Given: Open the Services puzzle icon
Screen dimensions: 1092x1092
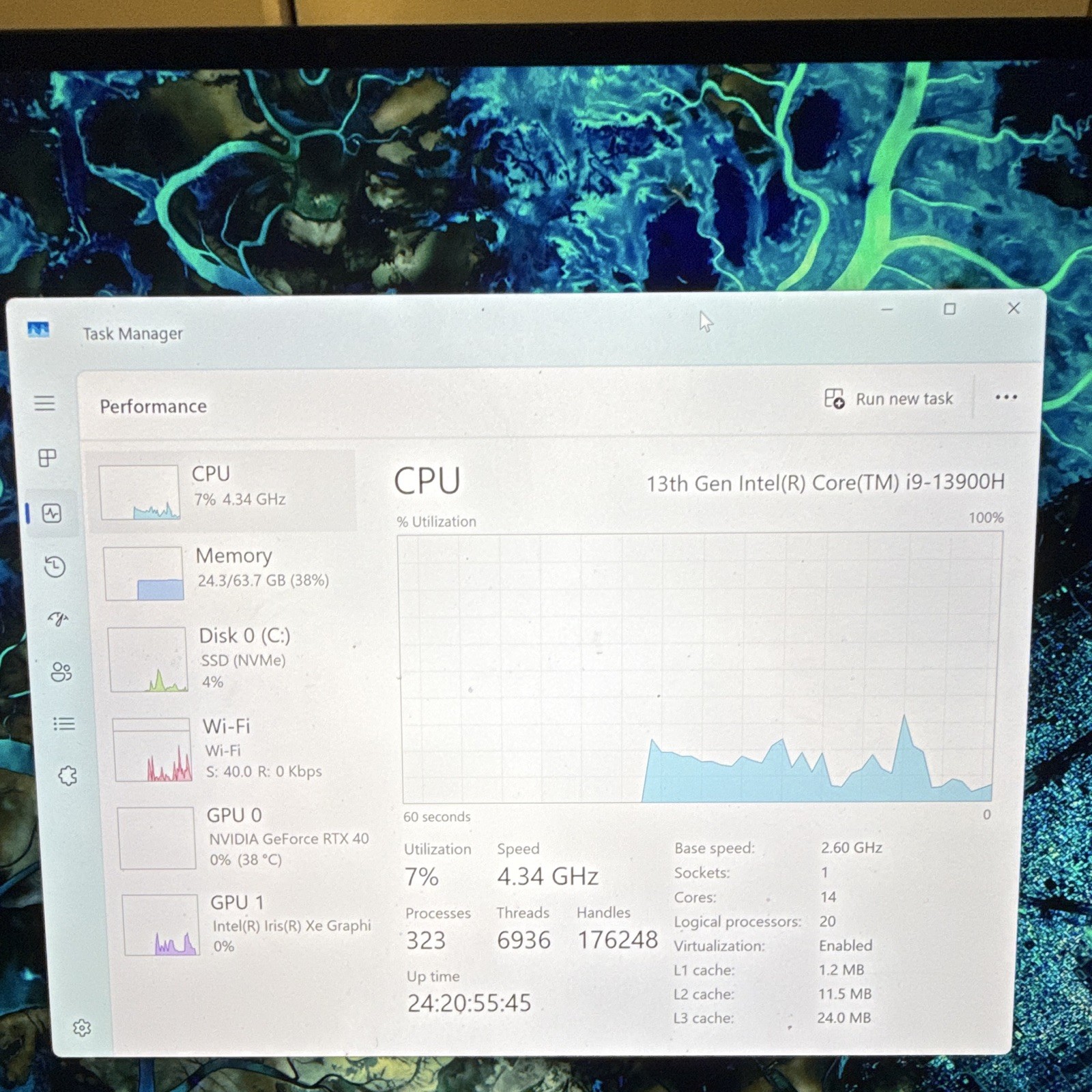Looking at the screenshot, I should click(68, 775).
